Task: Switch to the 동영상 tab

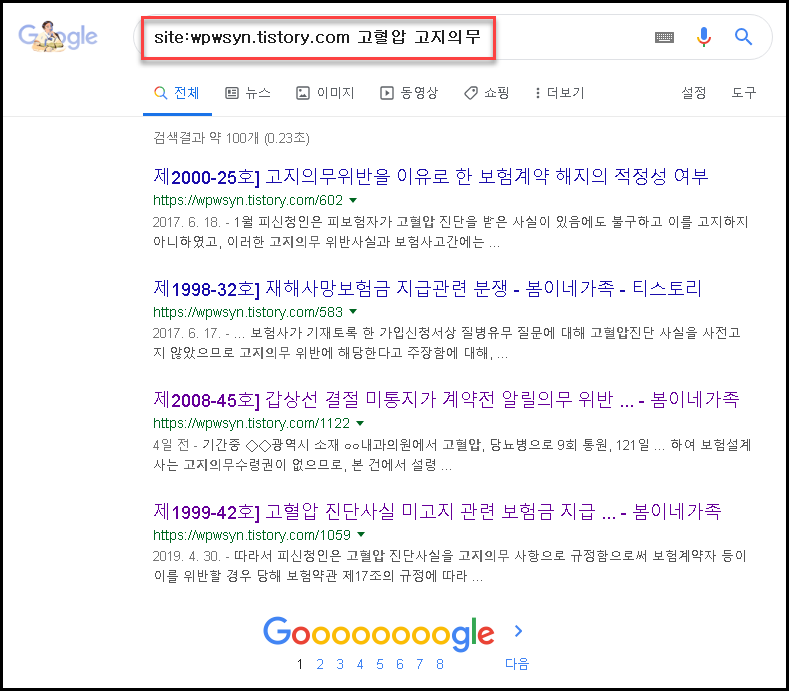Action: (409, 93)
